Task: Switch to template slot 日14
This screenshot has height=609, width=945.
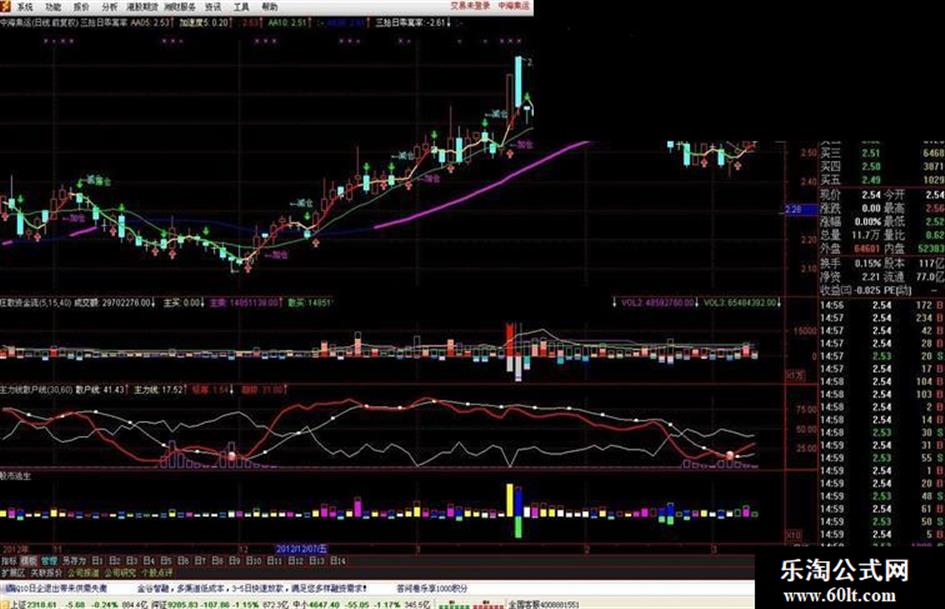Action: pyautogui.click(x=338, y=561)
